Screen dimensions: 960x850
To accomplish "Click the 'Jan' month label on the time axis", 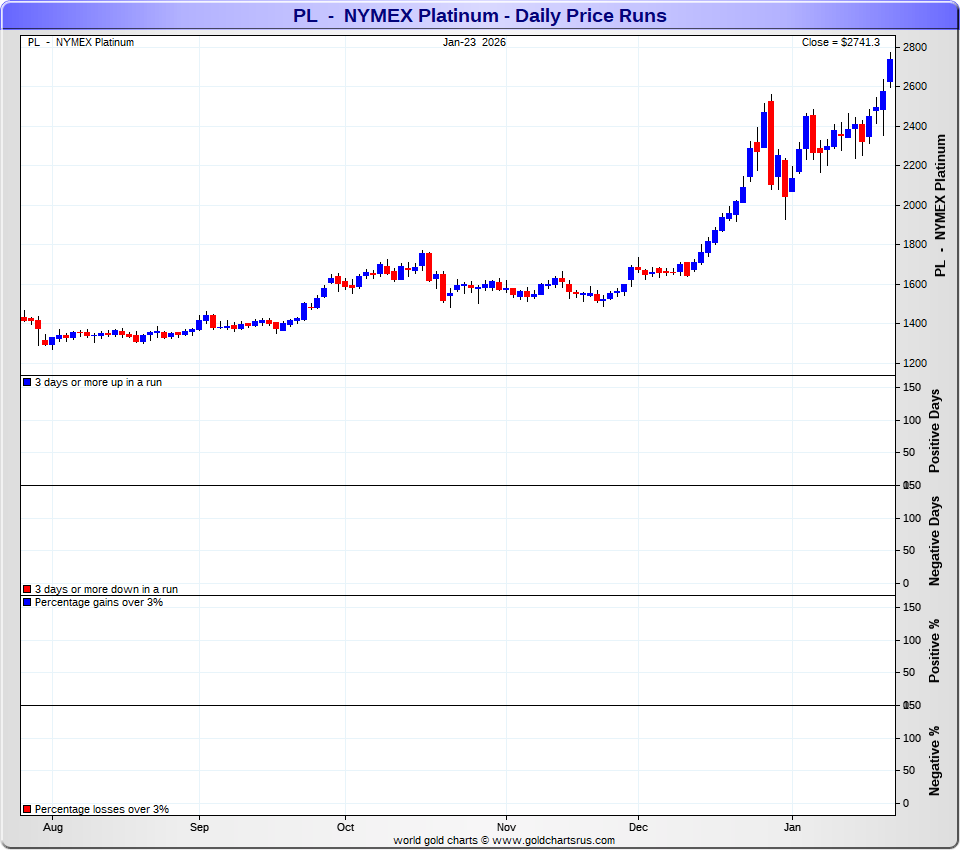I will click(x=792, y=827).
